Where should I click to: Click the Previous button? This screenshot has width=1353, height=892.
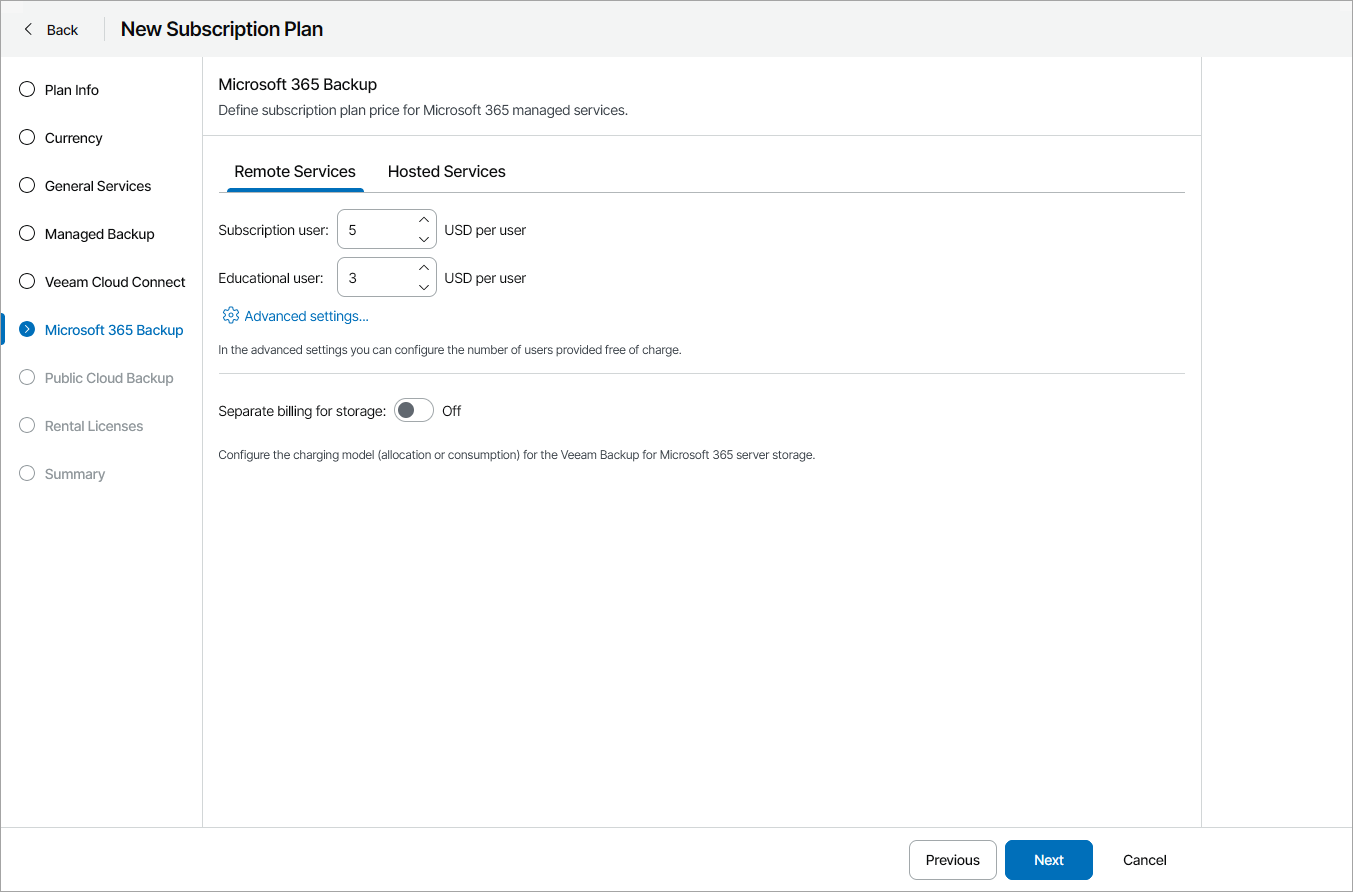coord(952,860)
